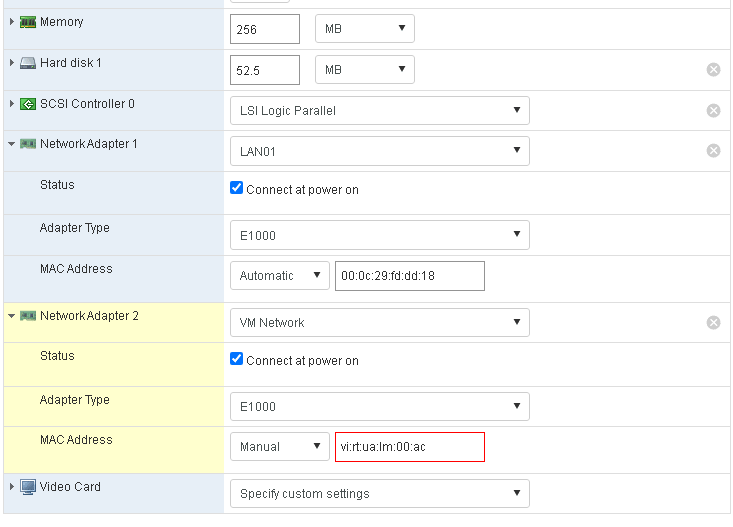
Task: Remove SCSI Controller 0 with its X icon
Action: (x=713, y=111)
